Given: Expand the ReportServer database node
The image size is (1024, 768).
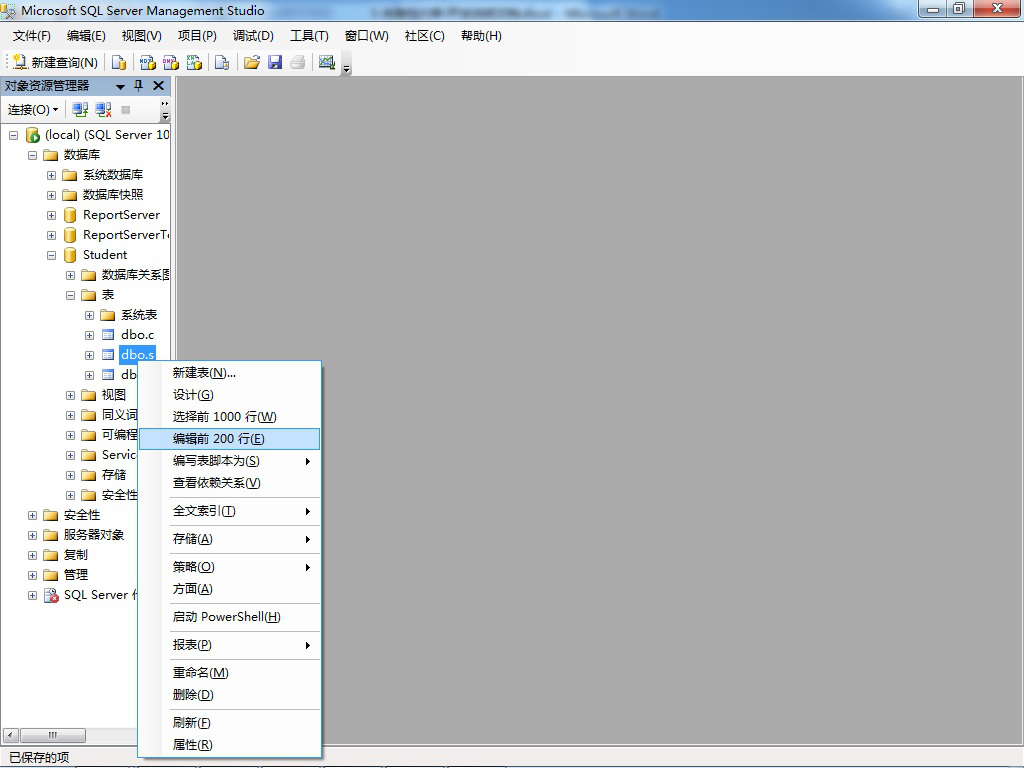Looking at the screenshot, I should tap(51, 216).
